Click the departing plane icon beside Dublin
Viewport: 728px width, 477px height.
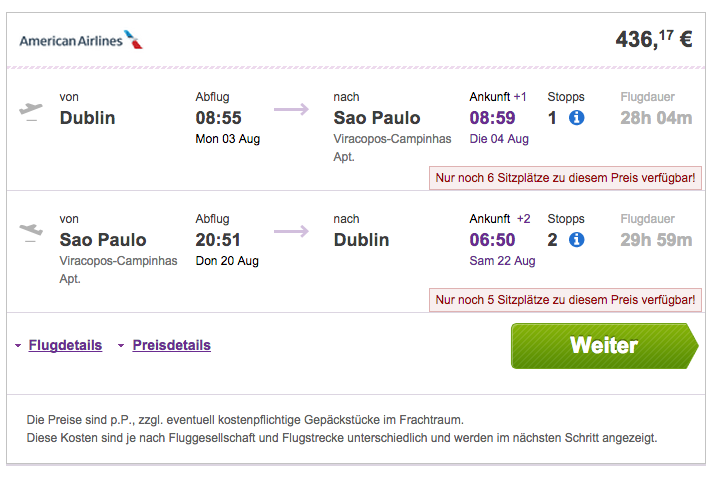tap(31, 111)
